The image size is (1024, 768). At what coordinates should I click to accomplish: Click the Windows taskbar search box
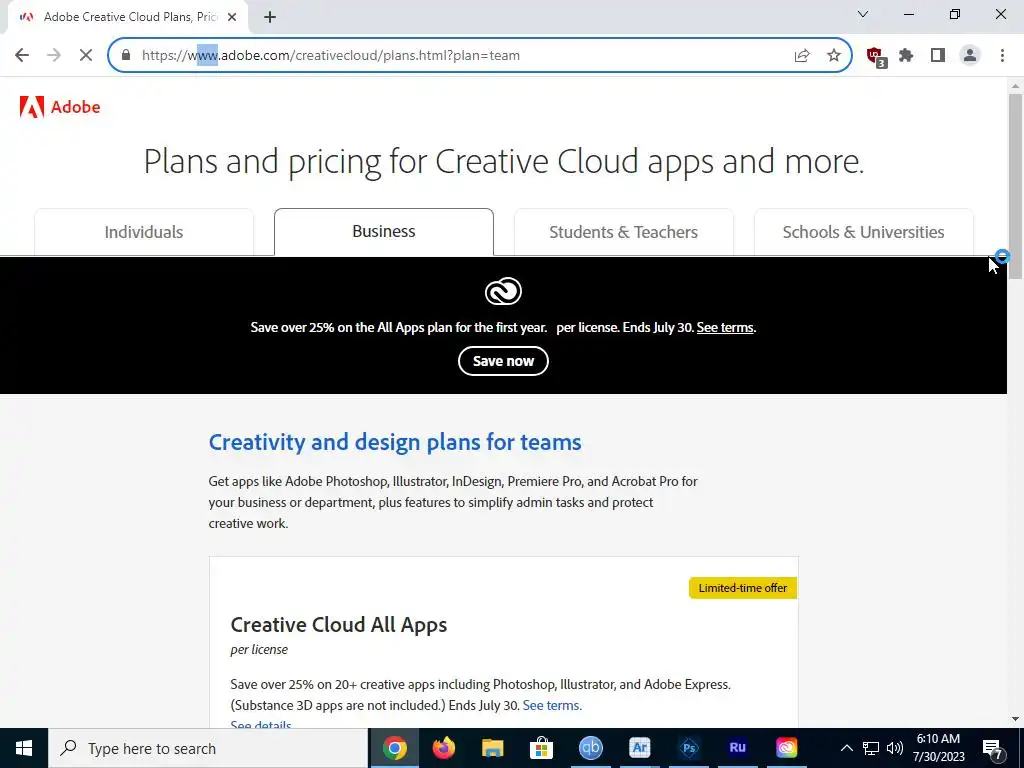tap(208, 748)
